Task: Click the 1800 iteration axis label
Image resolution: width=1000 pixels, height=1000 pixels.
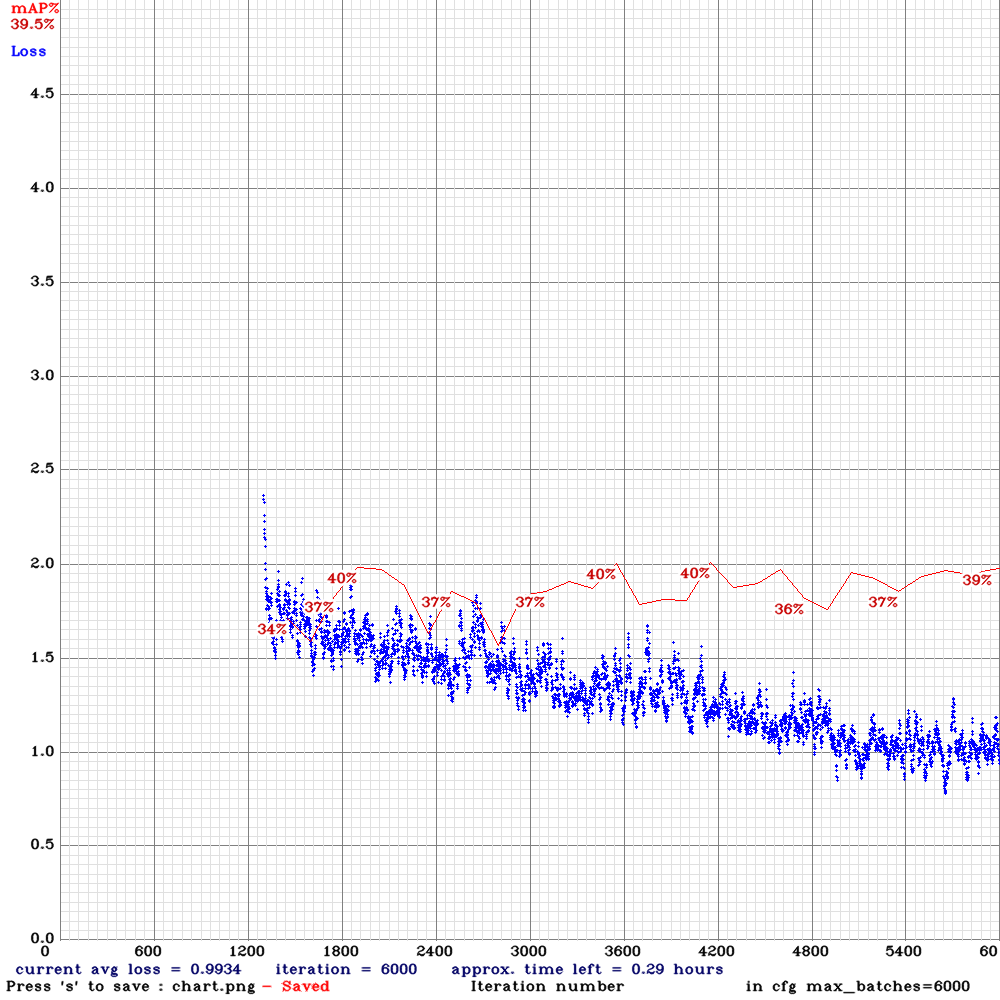Action: [x=341, y=951]
